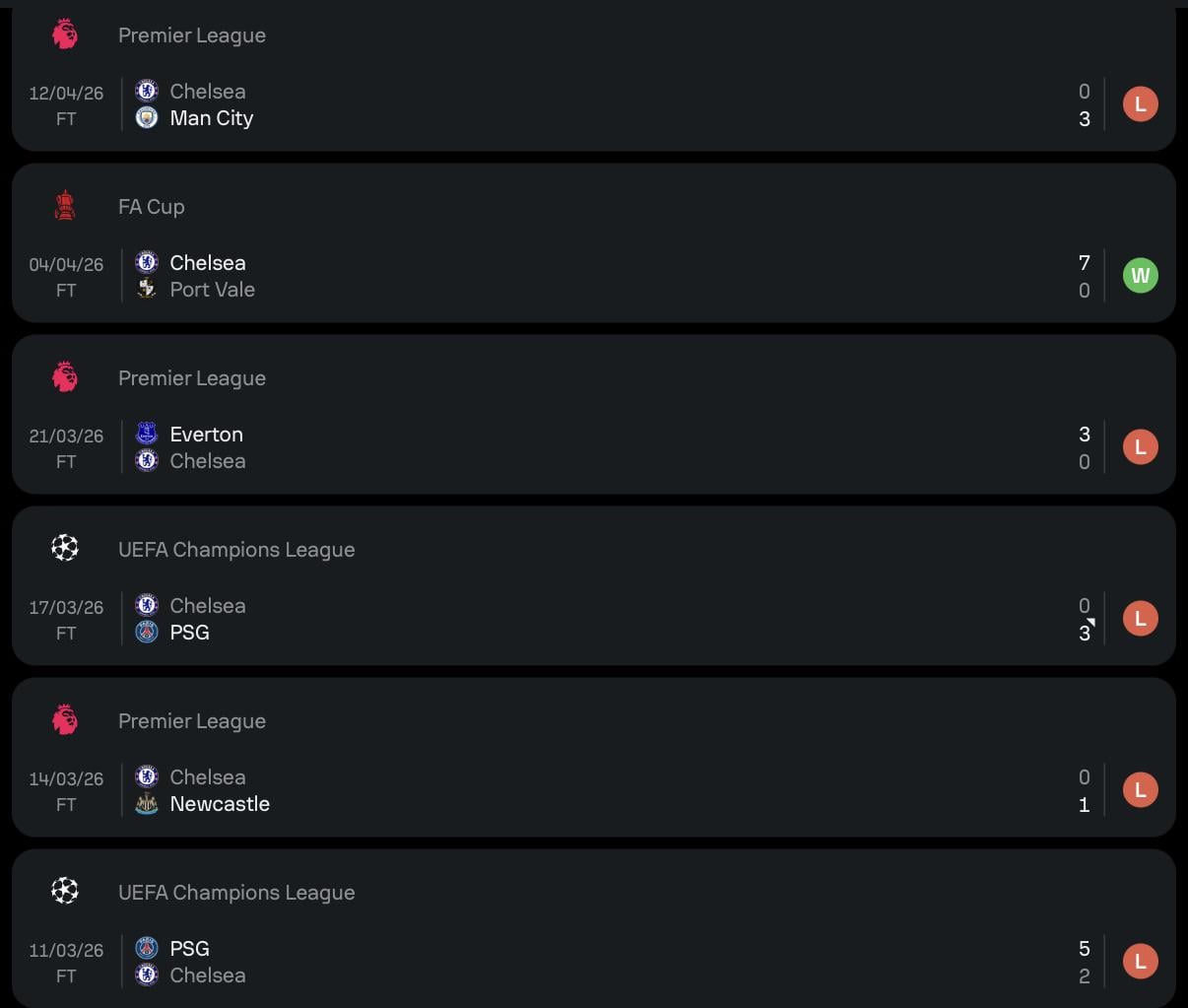Click the Everton club crest

pos(147,435)
